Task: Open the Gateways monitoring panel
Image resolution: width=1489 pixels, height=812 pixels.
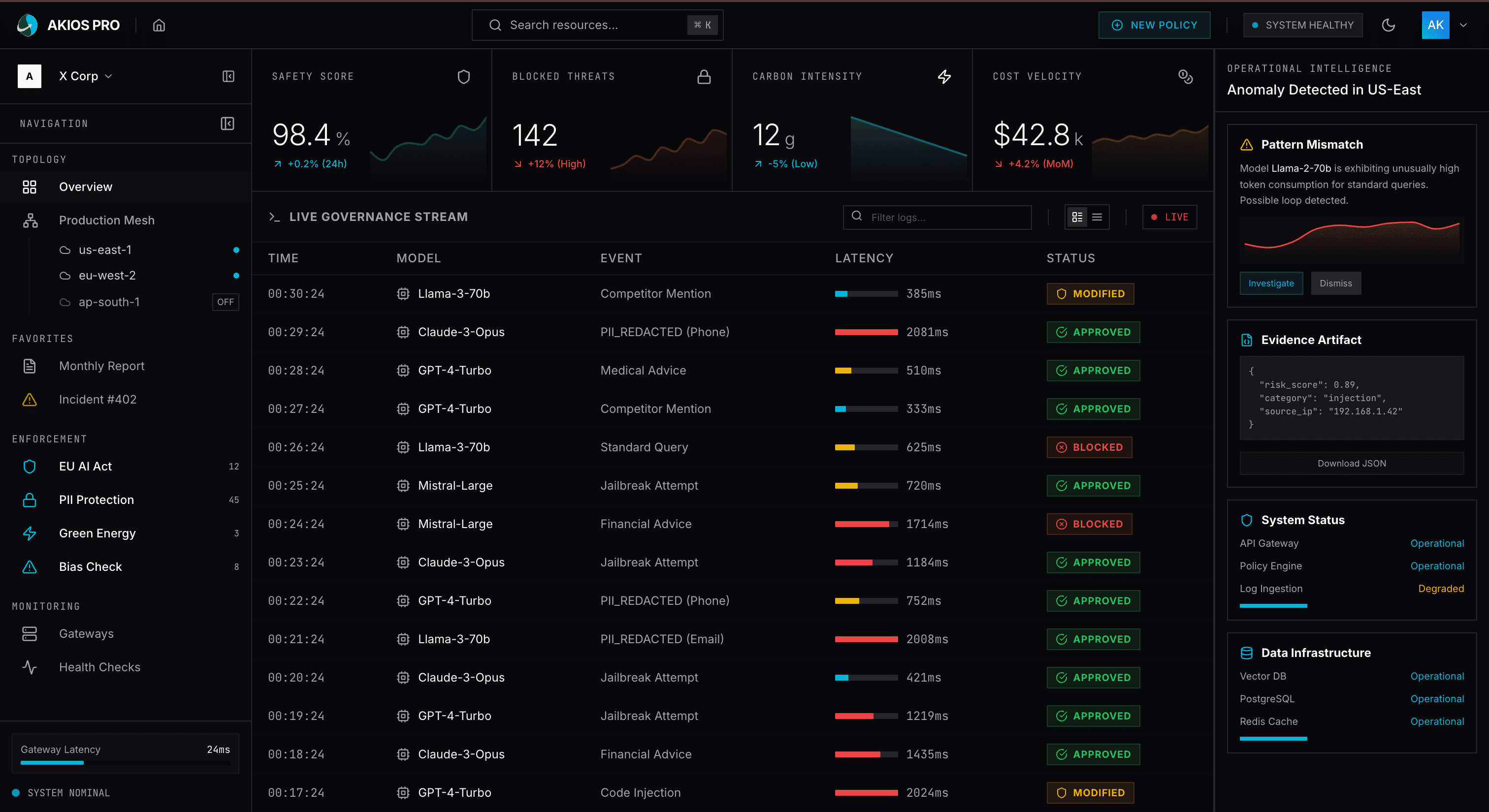Action: pos(86,633)
